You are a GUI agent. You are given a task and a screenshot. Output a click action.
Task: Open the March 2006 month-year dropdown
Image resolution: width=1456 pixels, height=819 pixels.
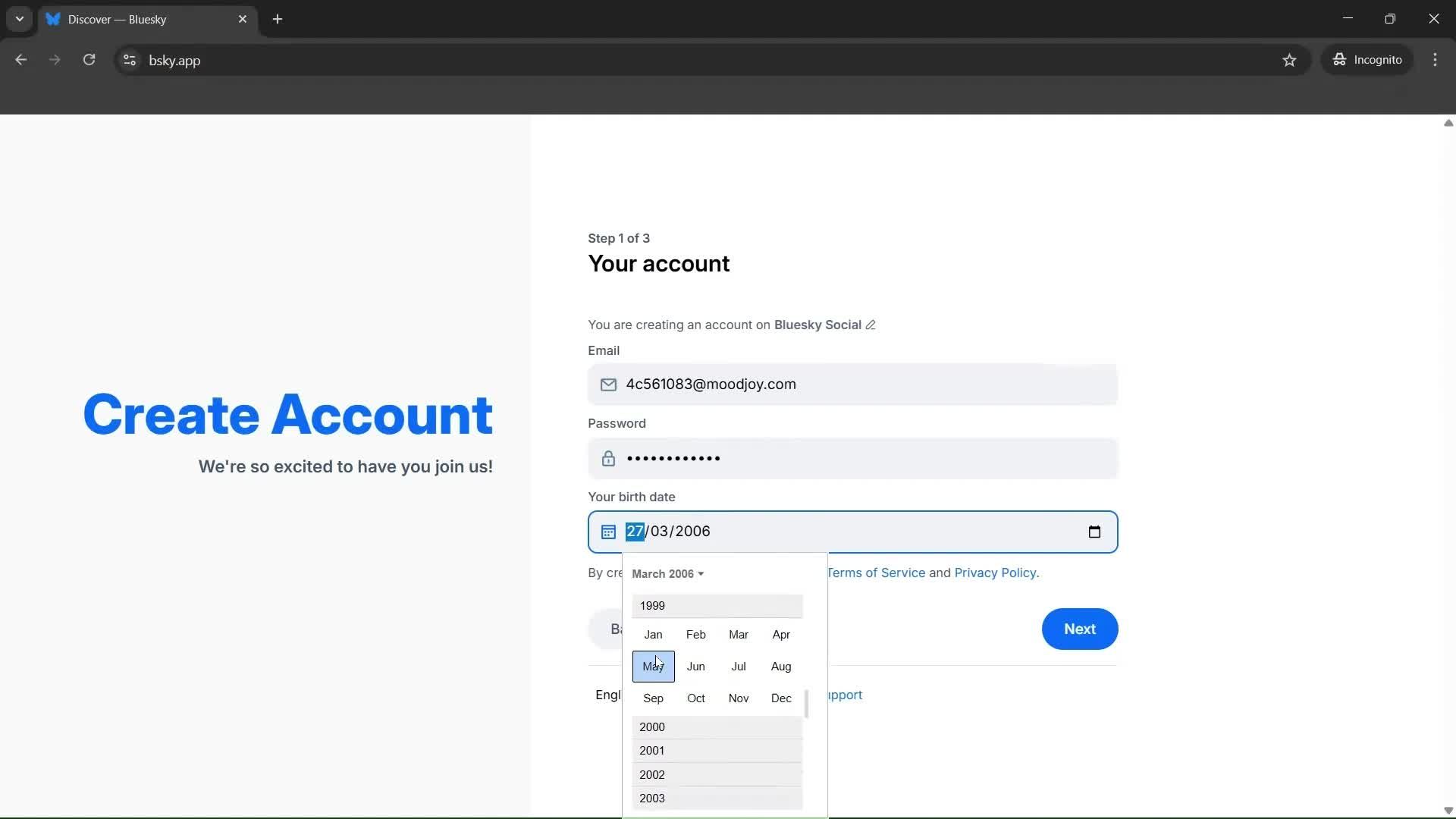pos(667,574)
